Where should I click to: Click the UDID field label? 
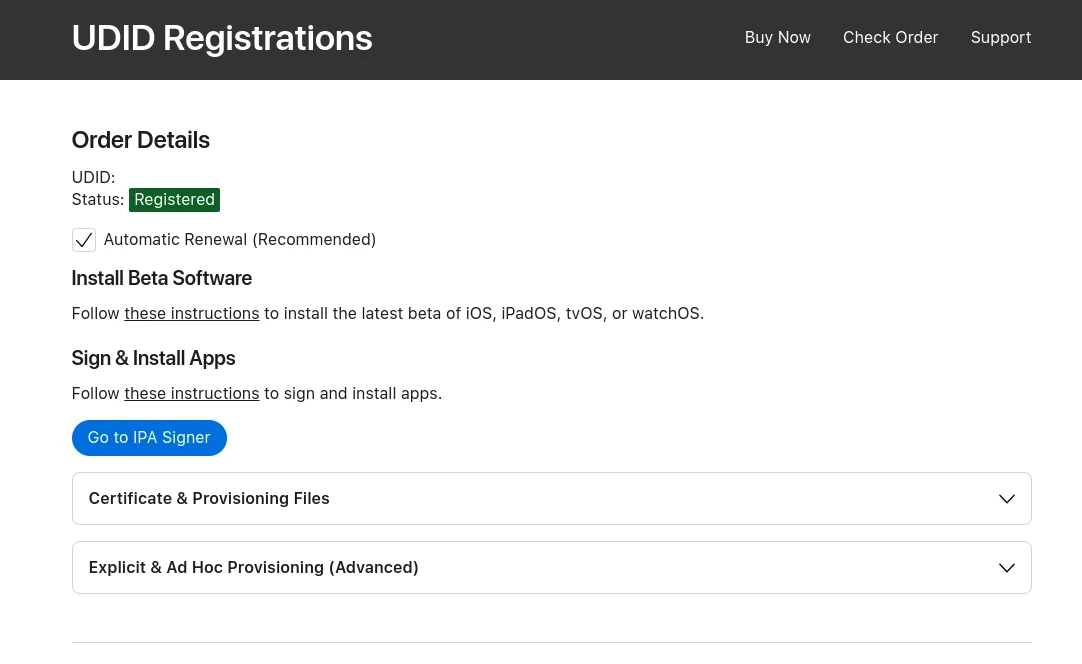click(93, 178)
